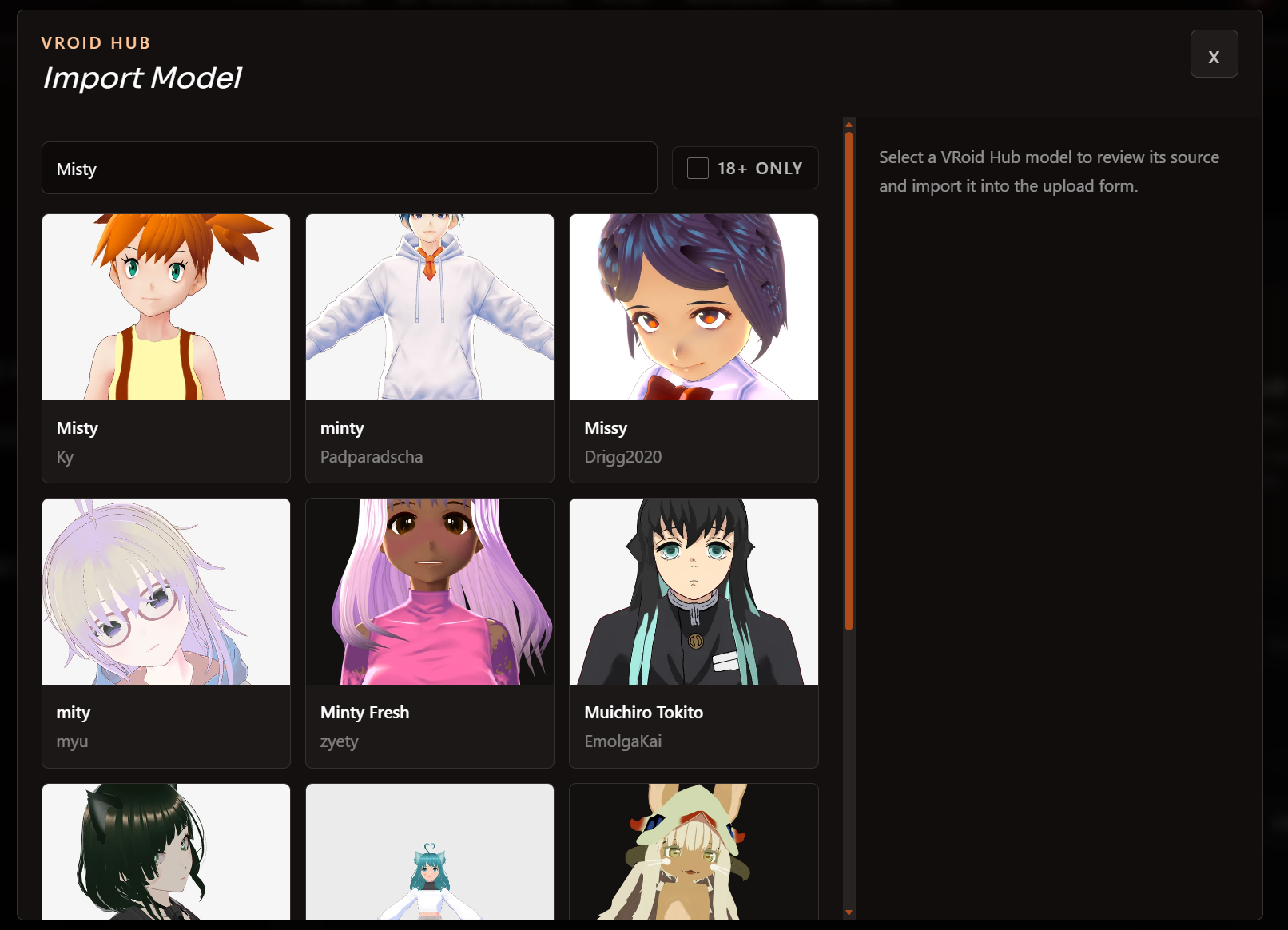Enable the 18+ ONLY checkbox
Viewport: 1288px width, 930px height.
coord(698,168)
